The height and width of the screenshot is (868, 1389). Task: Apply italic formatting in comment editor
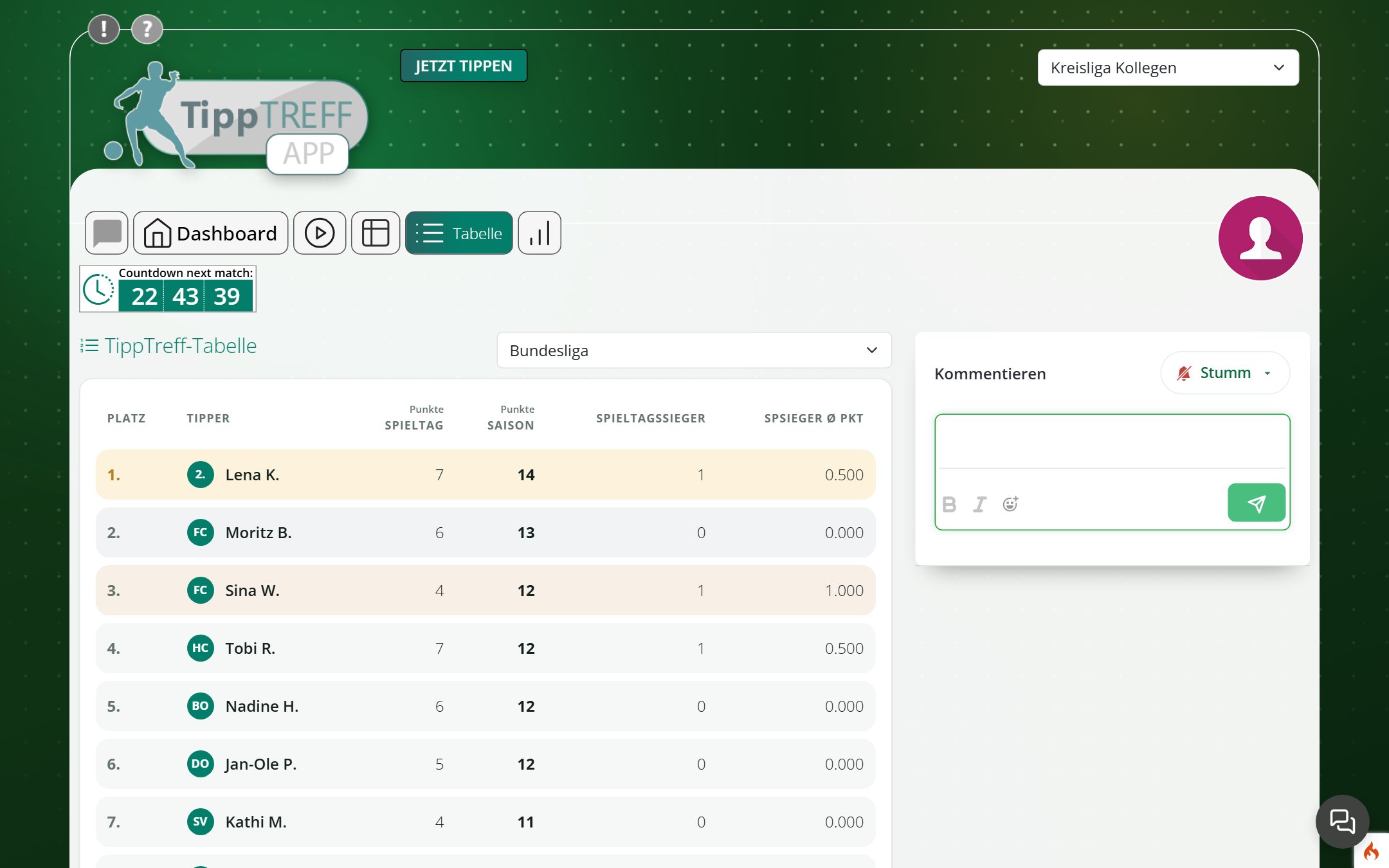click(x=979, y=504)
